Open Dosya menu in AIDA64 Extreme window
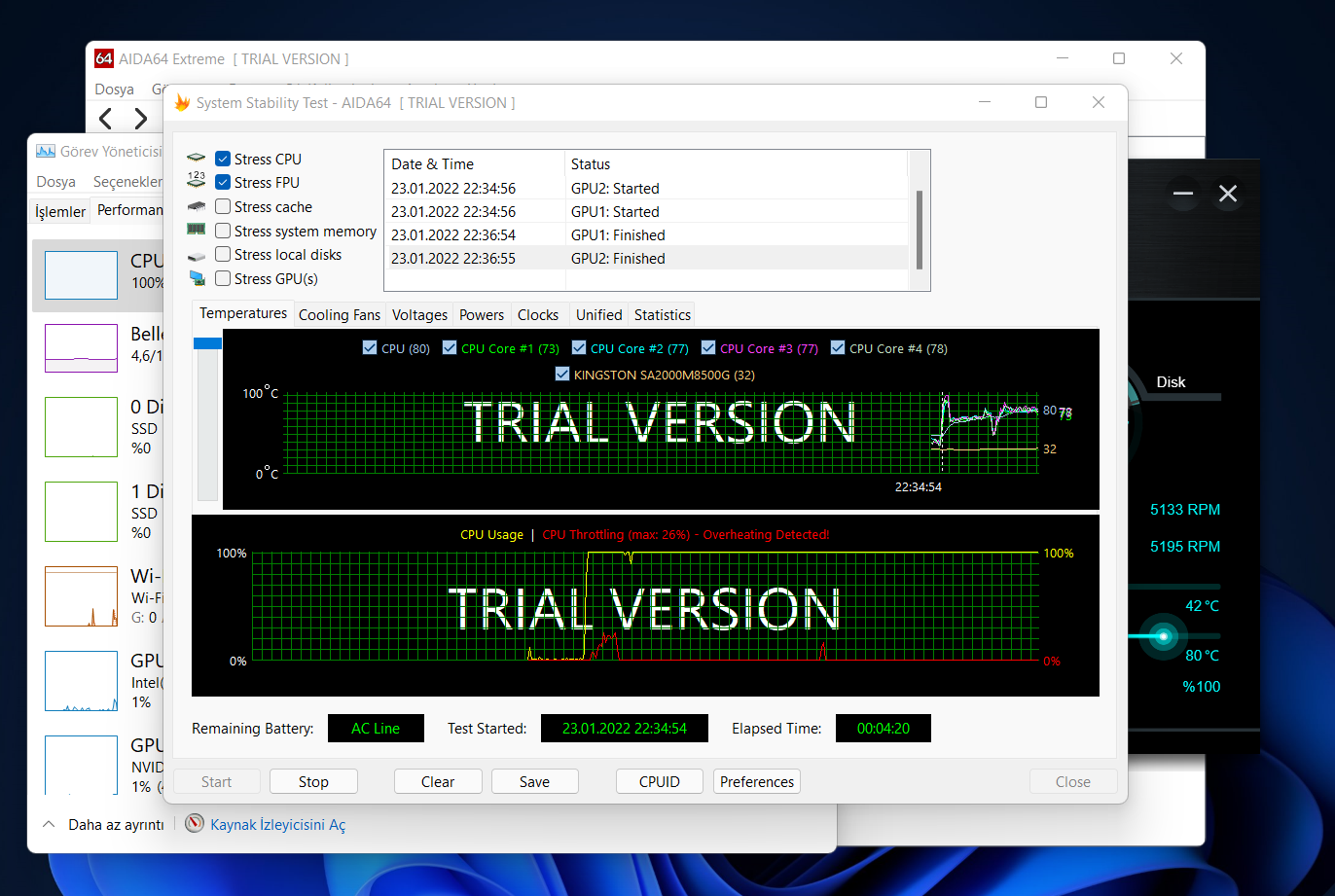This screenshot has height=896, width=1335. 115,90
